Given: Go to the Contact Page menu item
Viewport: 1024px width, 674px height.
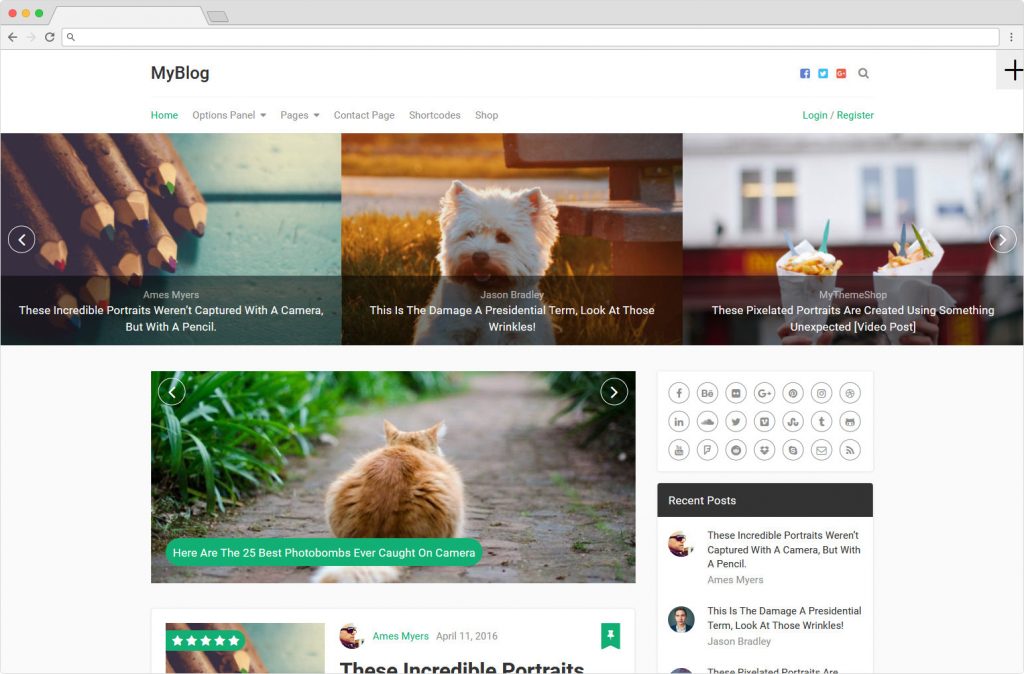Looking at the screenshot, I should [364, 115].
